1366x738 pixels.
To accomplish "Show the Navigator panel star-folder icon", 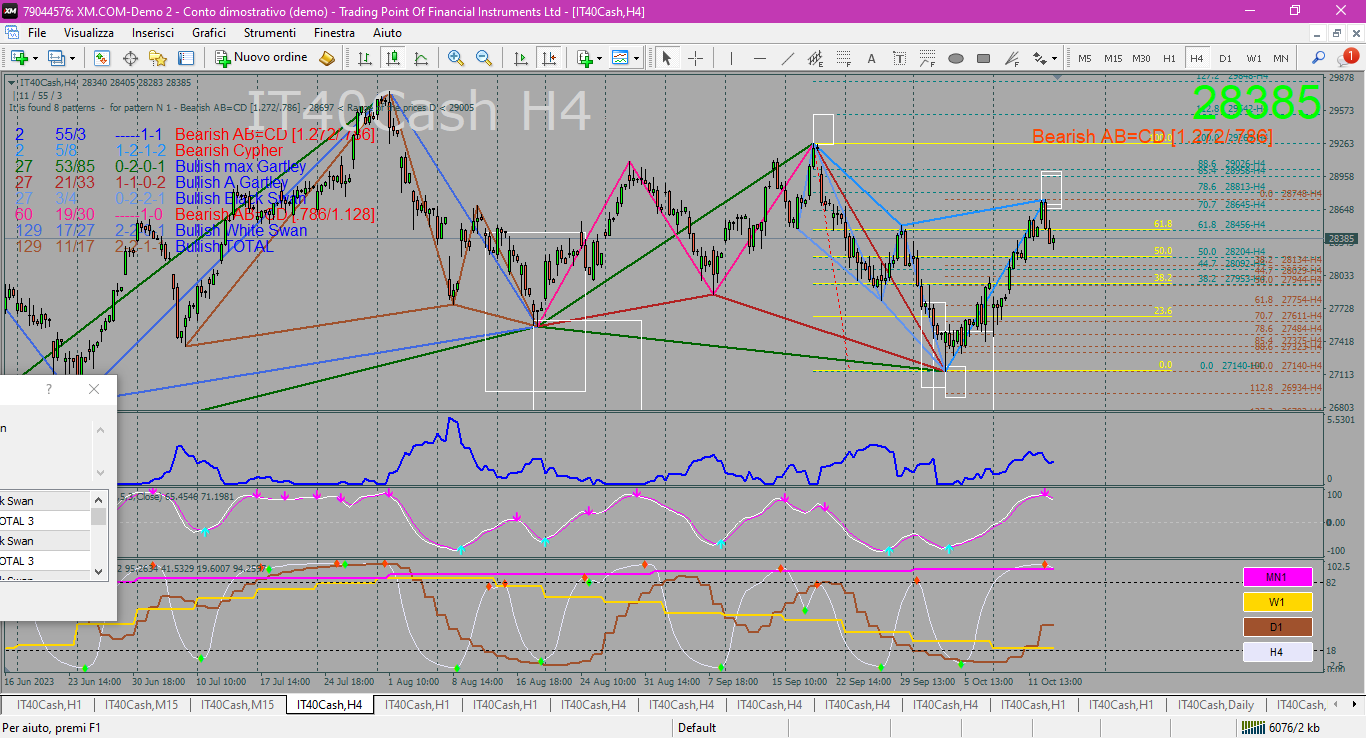I will (x=158, y=58).
